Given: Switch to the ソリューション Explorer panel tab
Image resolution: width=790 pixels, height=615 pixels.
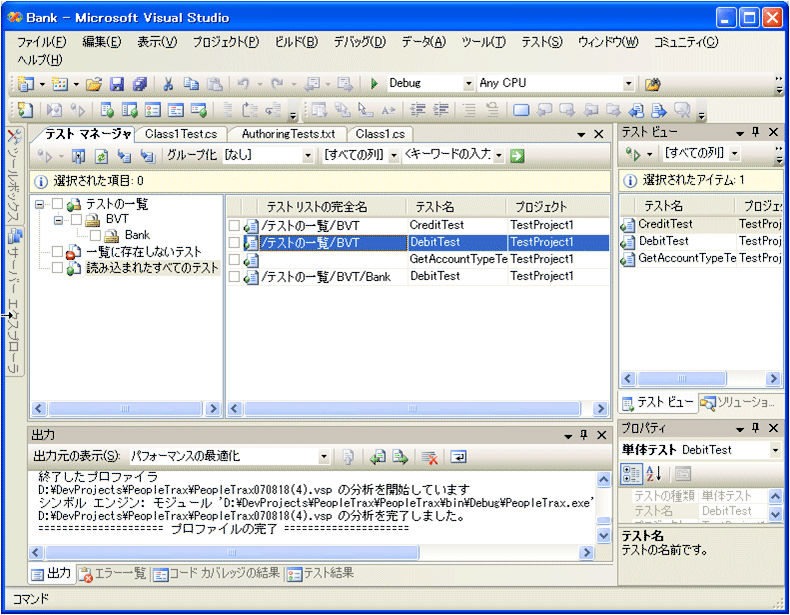Looking at the screenshot, I should (739, 402).
